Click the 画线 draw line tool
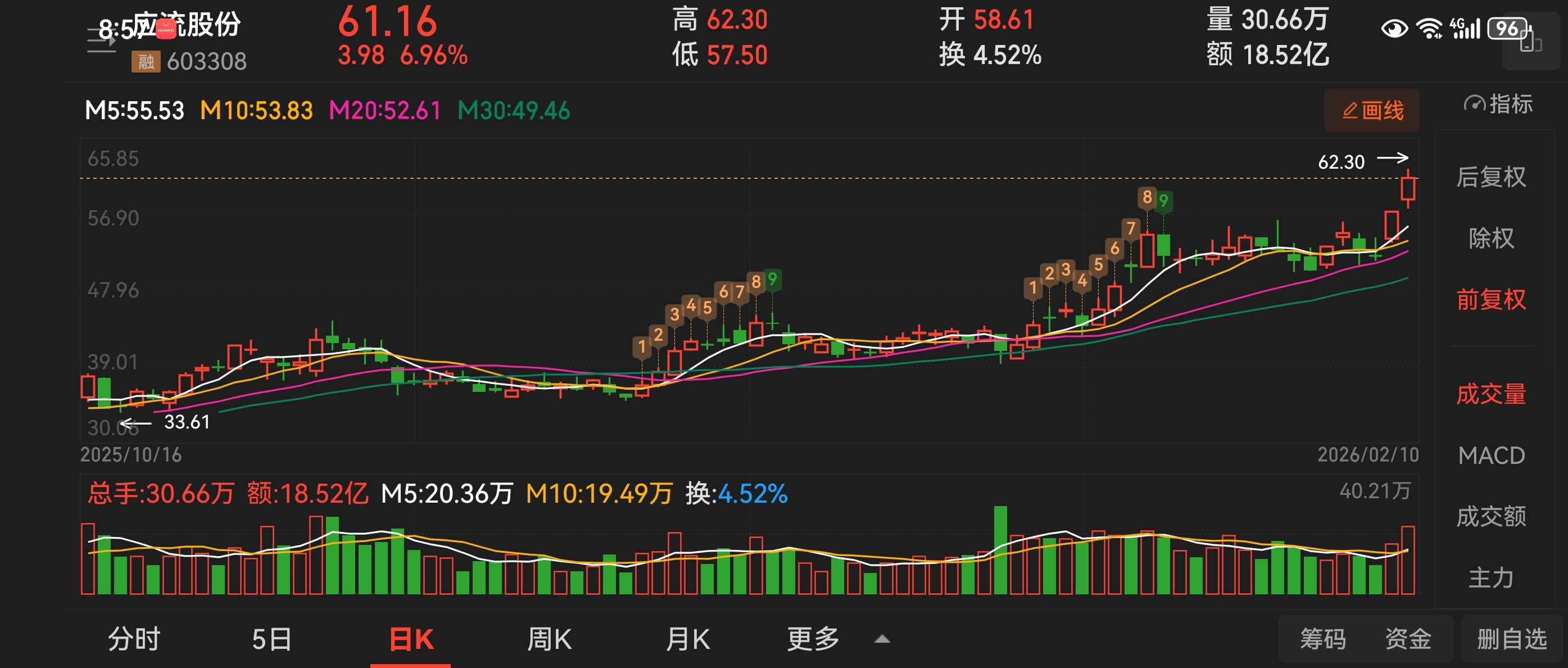Screen dimensions: 1568x668 [1371, 110]
